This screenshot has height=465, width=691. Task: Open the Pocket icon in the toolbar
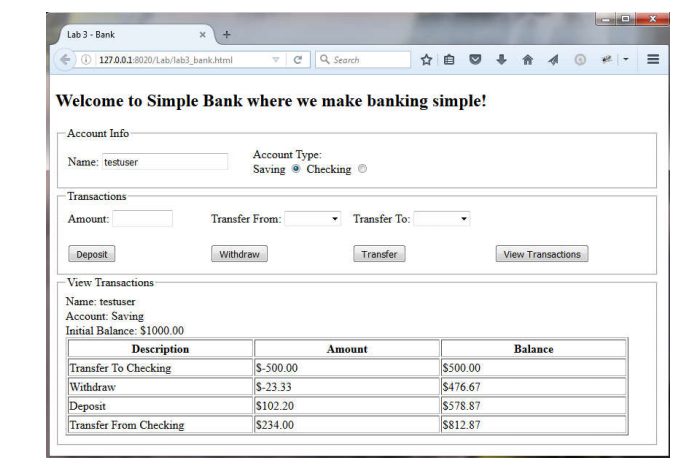475,60
